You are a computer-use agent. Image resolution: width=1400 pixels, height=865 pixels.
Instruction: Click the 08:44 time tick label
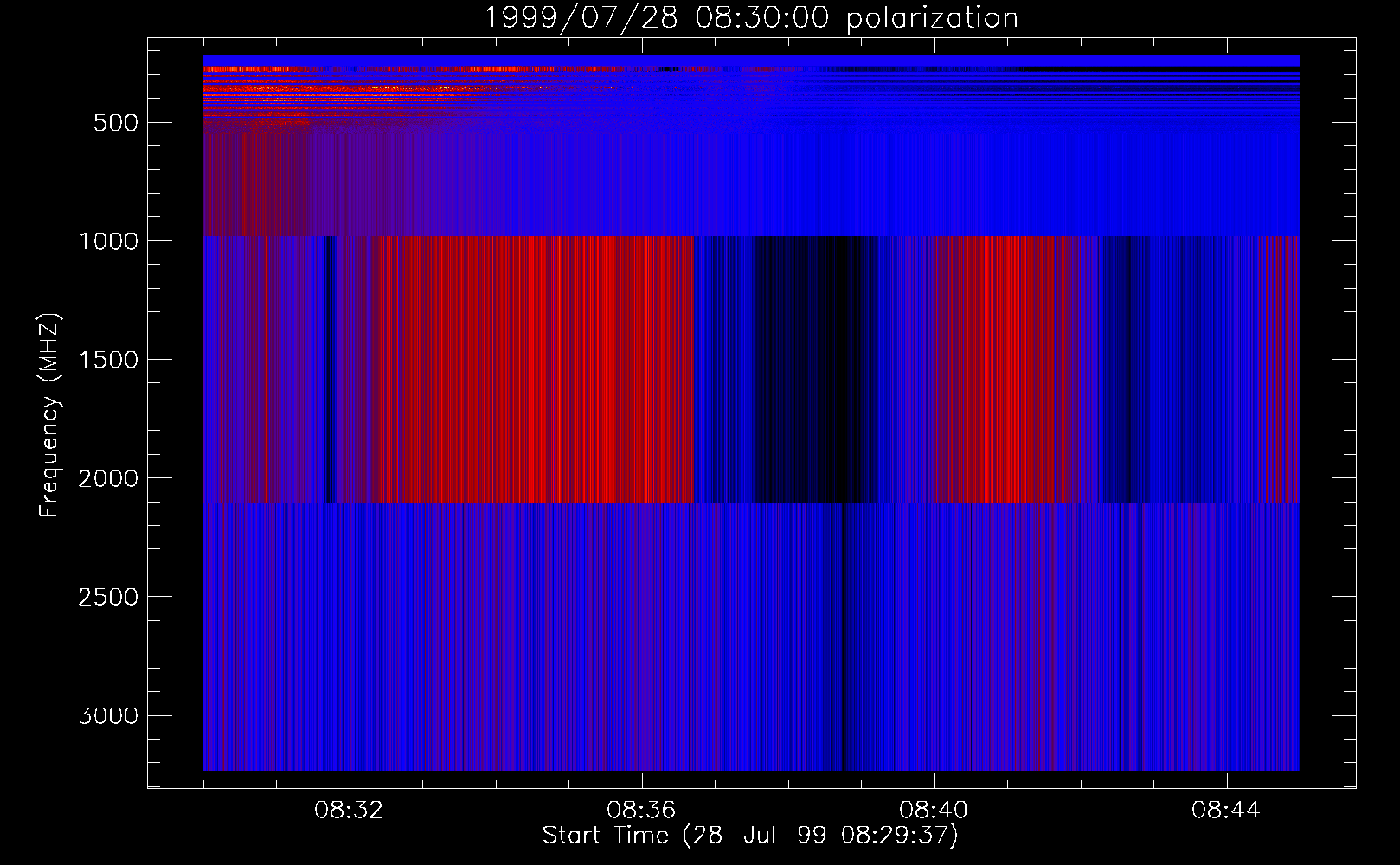(x=1226, y=811)
